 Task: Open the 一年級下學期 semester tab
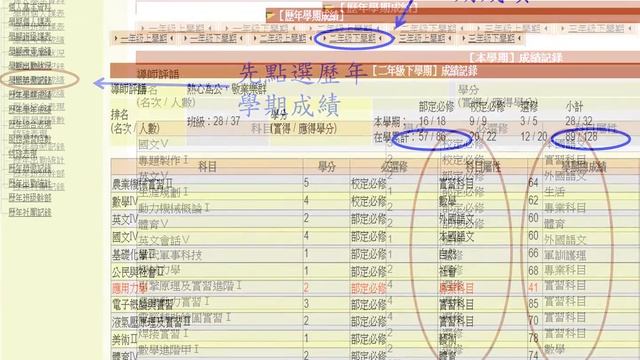[213, 38]
